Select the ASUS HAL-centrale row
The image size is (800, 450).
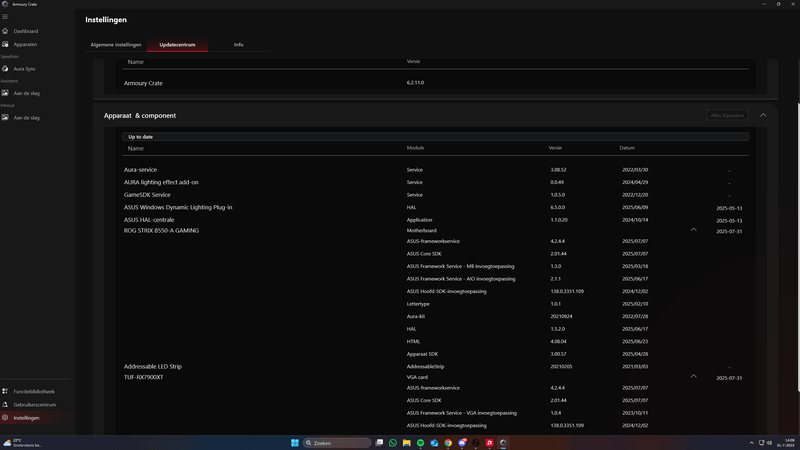(x=435, y=220)
